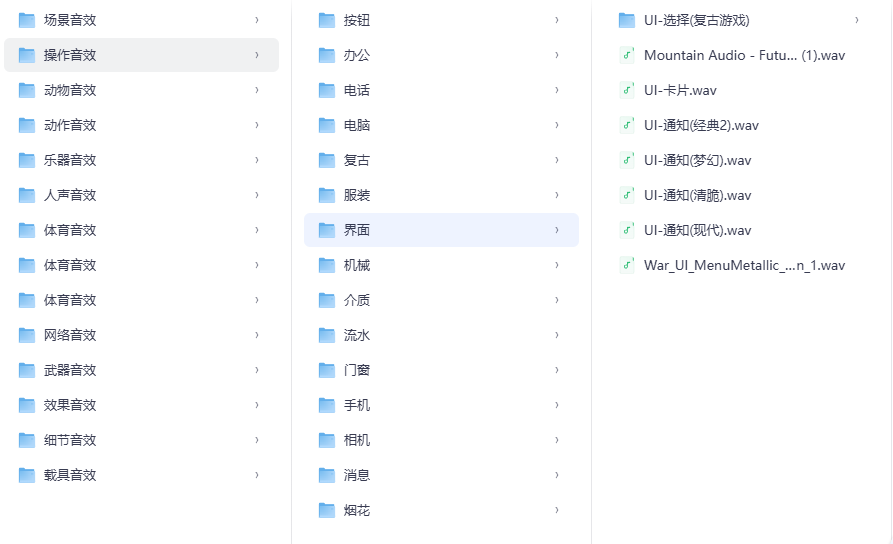The height and width of the screenshot is (544, 893).
Task: Expand the UI-选择(复古游戏) folder chevron
Action: coord(857,20)
